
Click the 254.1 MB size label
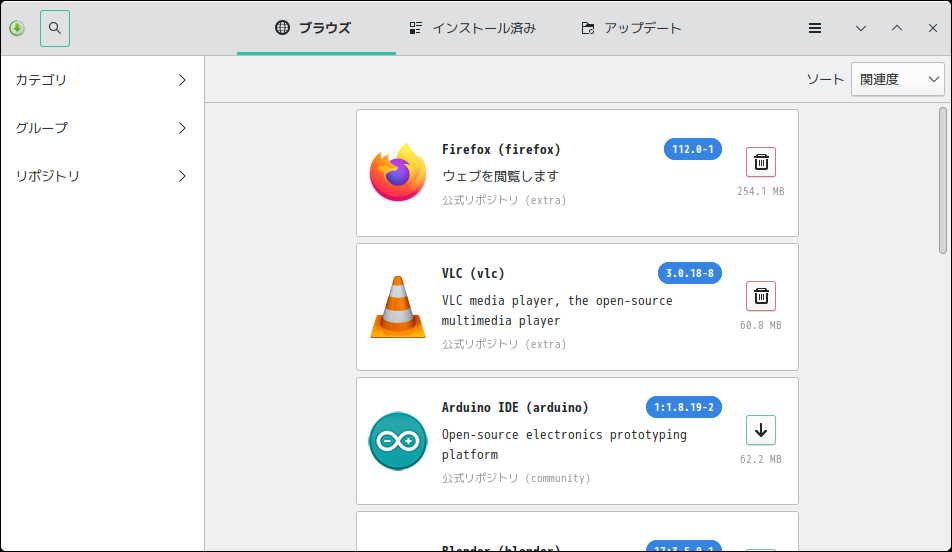[761, 191]
